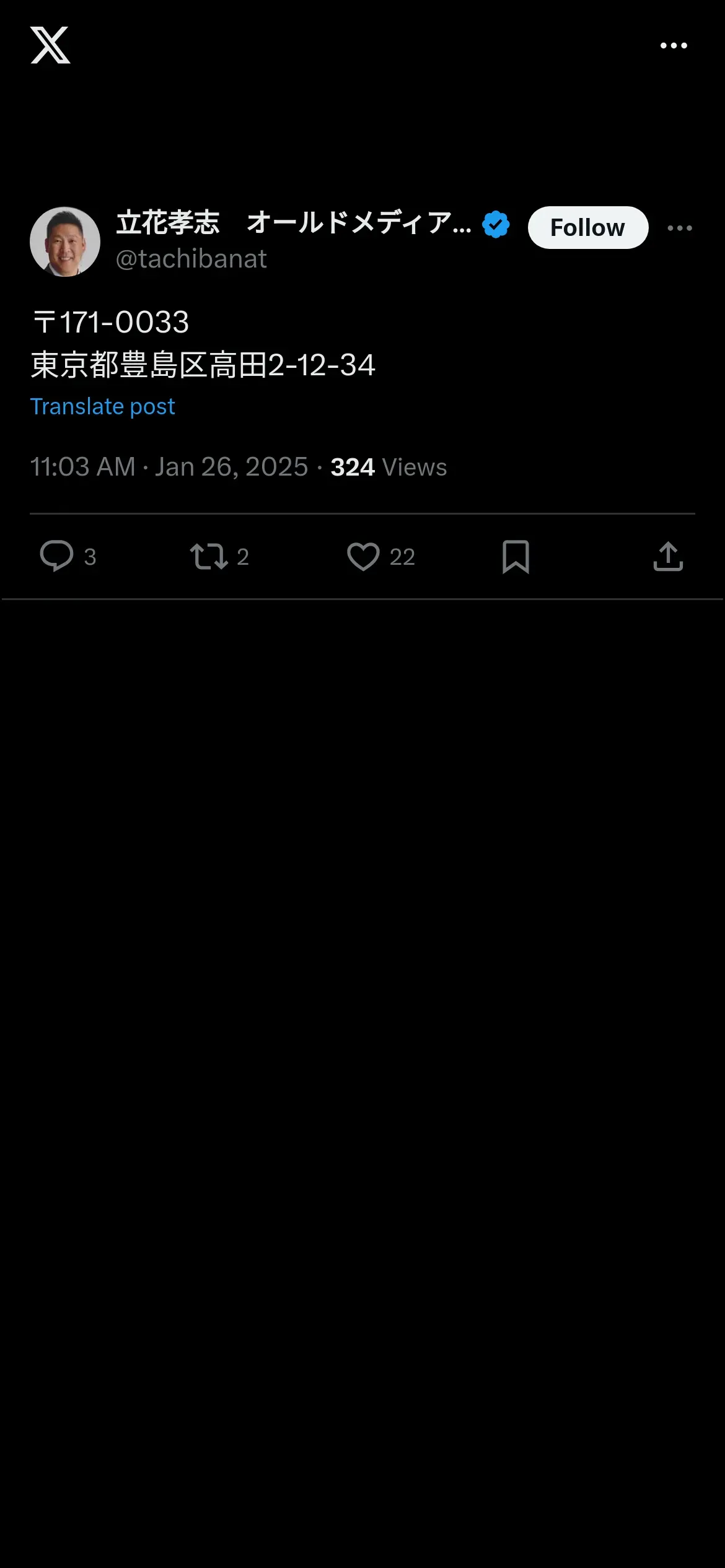The width and height of the screenshot is (725, 1568).
Task: Click the display name 立花孝志
Action: point(169,223)
